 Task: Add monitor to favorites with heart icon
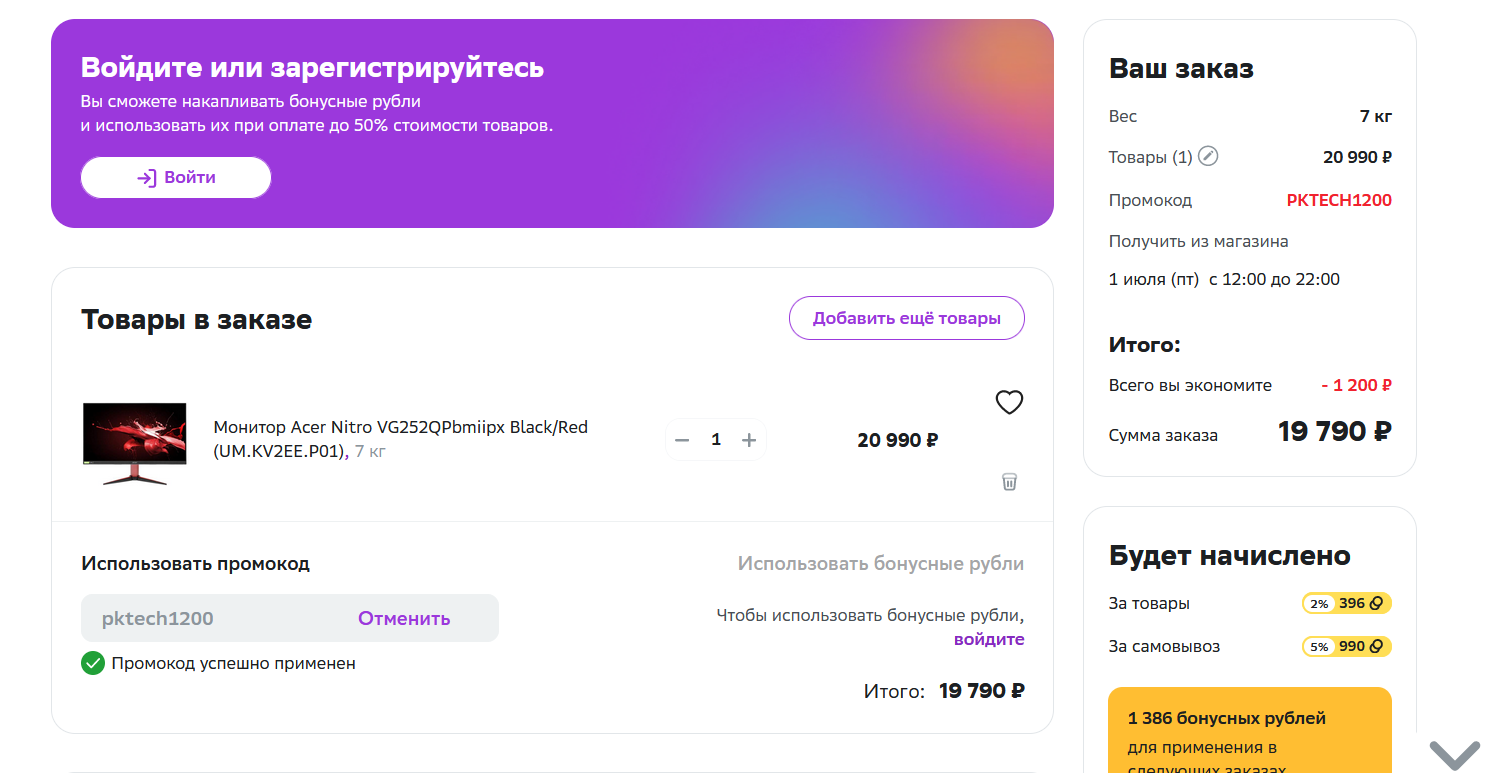(1009, 402)
